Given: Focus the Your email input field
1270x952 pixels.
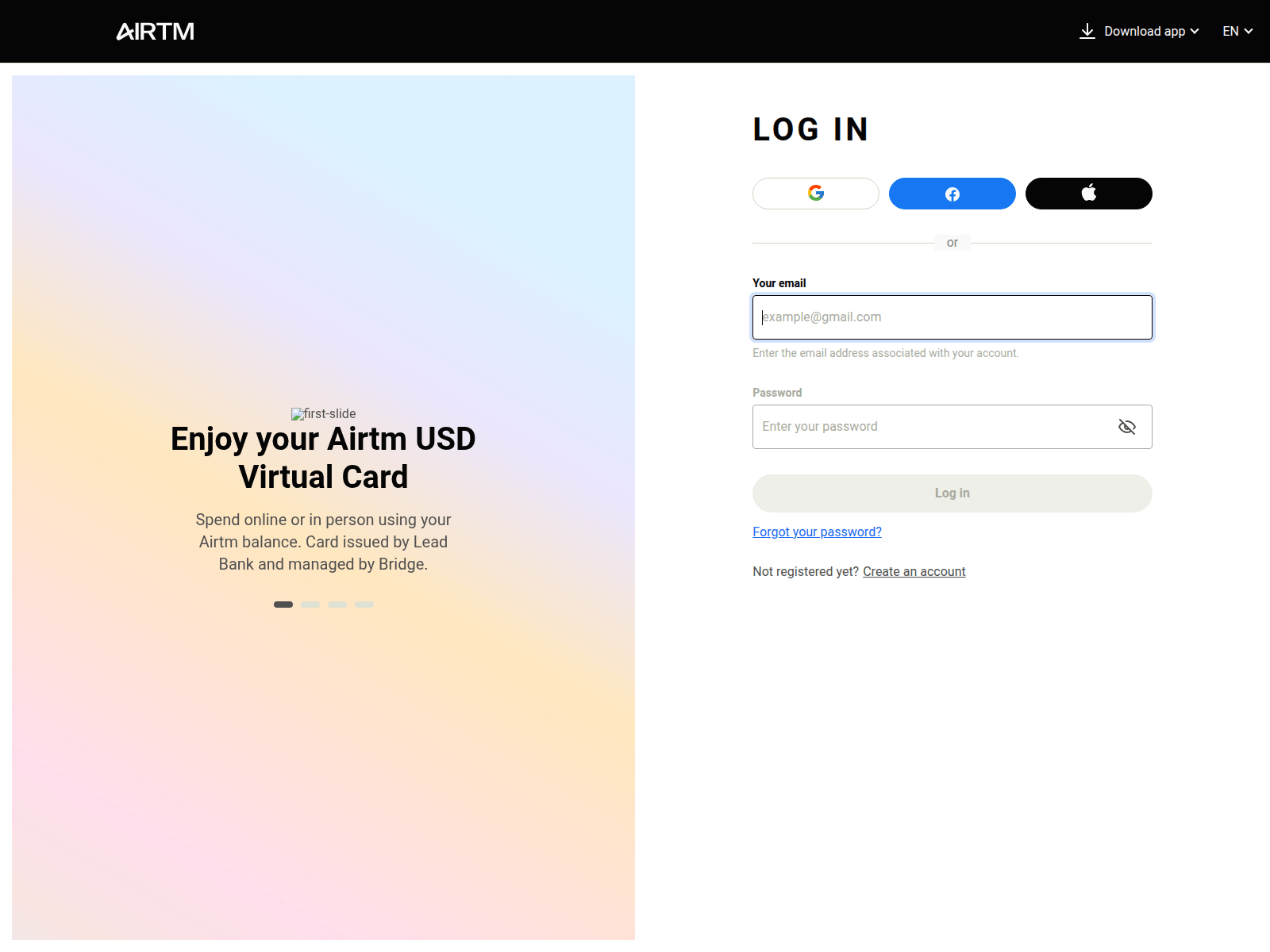Looking at the screenshot, I should 952,317.
